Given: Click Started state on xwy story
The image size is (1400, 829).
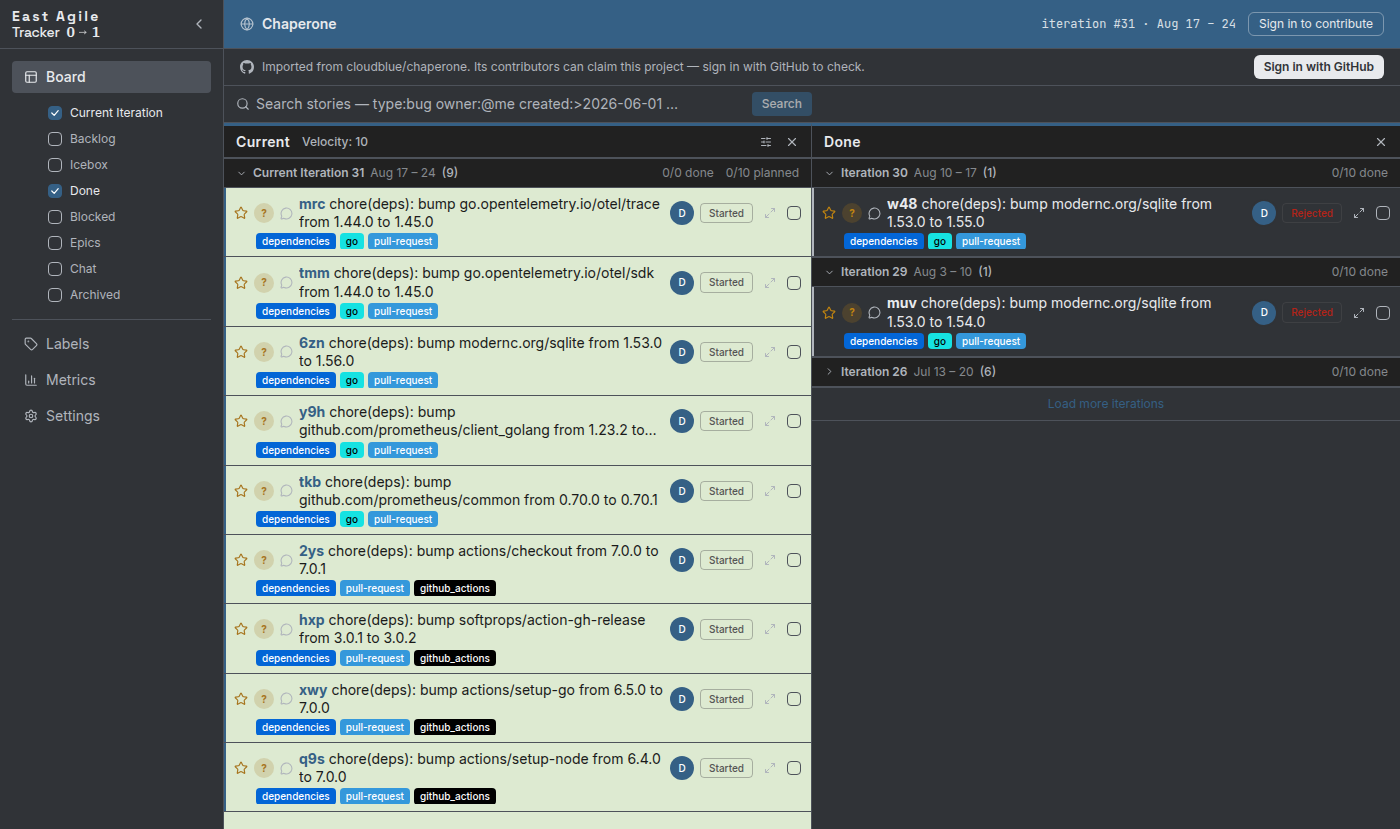Looking at the screenshot, I should pos(726,699).
